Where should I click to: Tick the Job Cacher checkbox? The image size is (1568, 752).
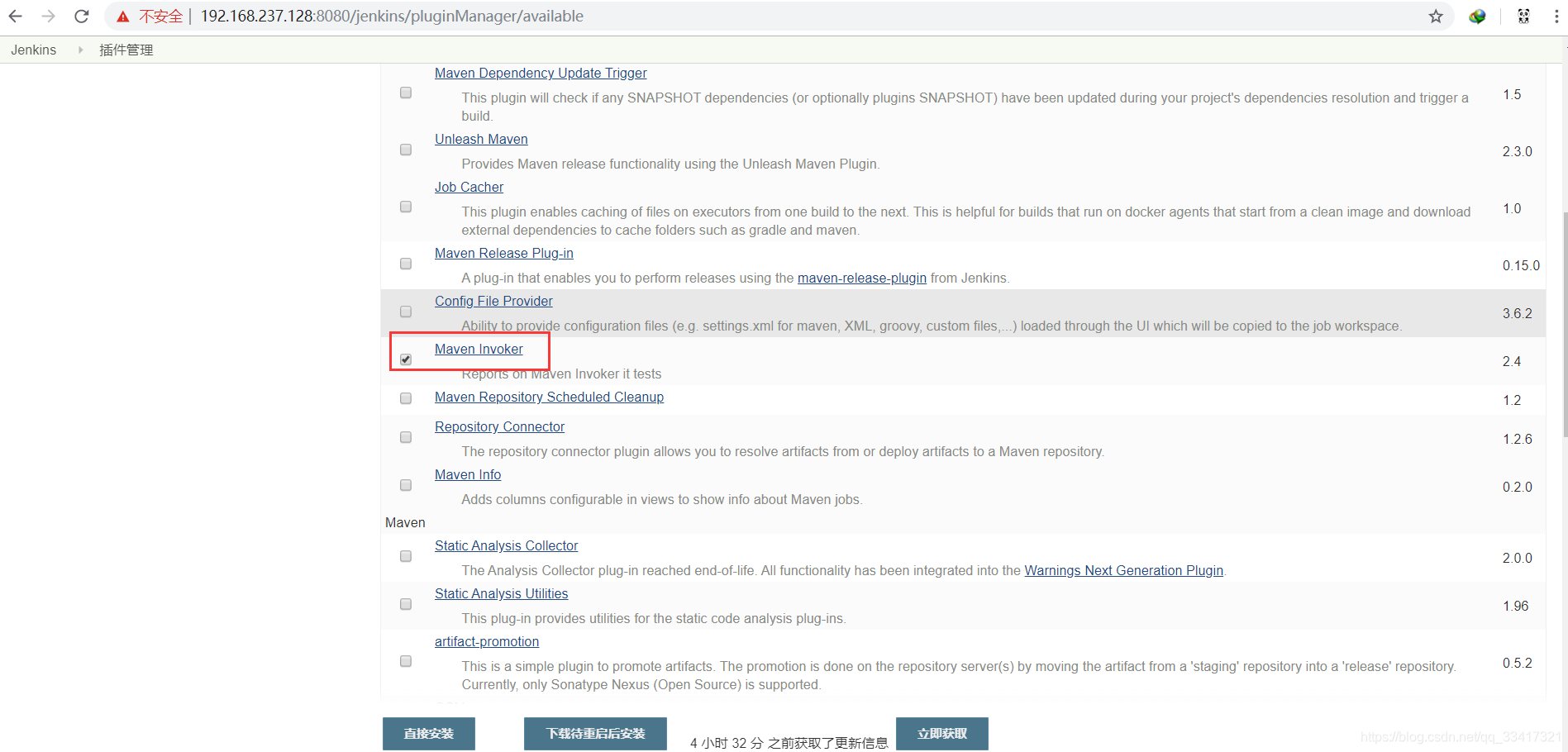(406, 207)
